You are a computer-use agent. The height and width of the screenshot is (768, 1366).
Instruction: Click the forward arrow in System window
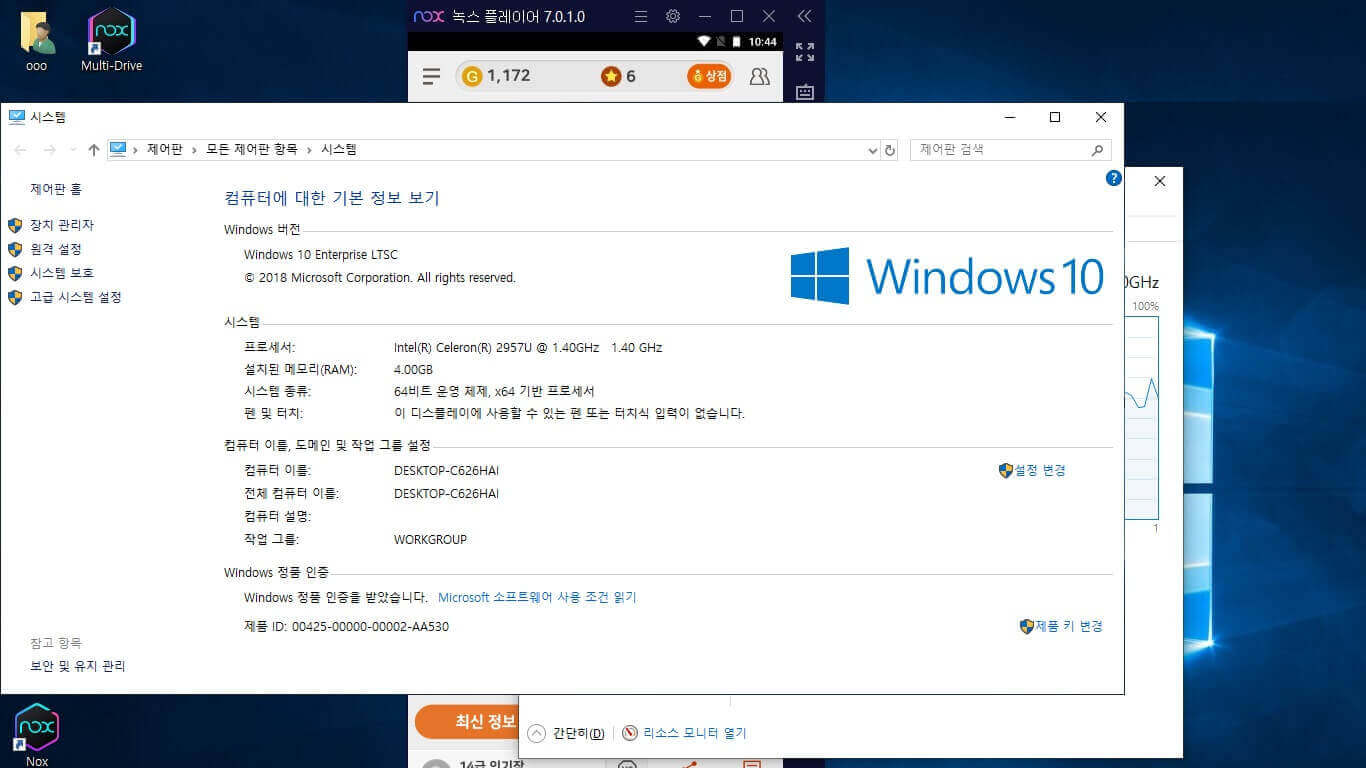click(49, 150)
